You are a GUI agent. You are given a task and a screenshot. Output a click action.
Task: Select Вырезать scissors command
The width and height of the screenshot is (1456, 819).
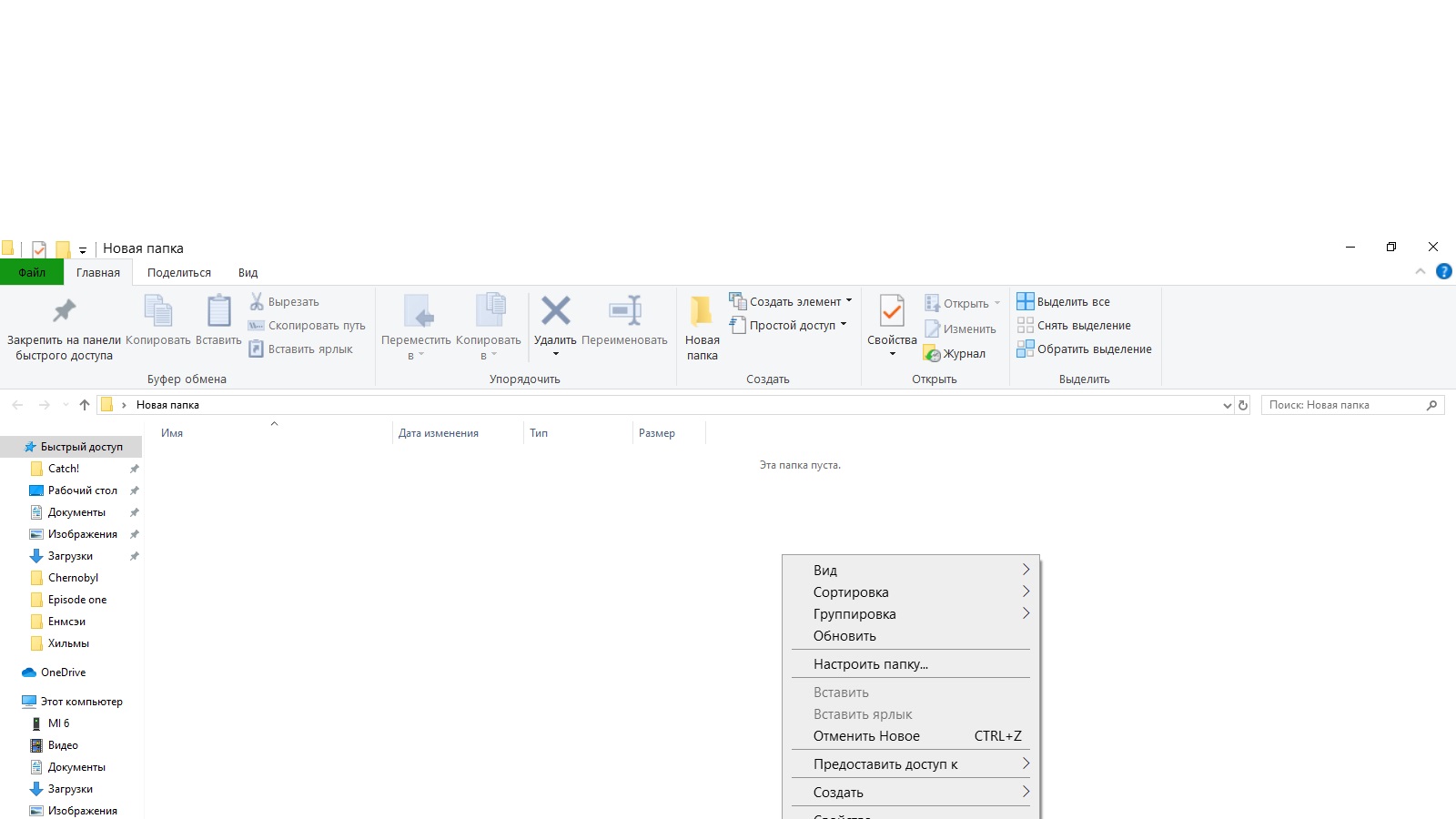click(x=284, y=302)
